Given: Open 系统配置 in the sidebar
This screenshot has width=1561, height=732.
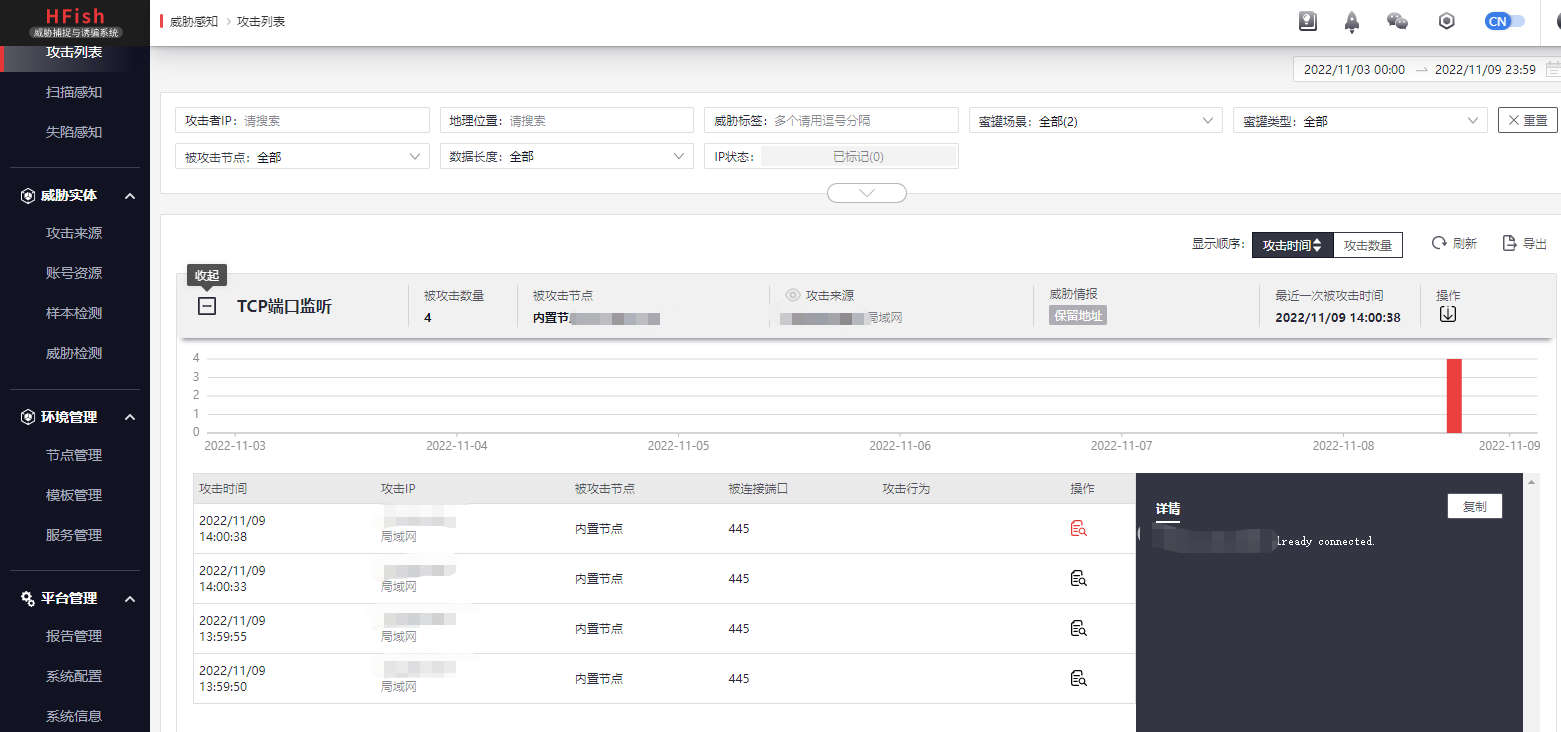Looking at the screenshot, I should click(x=74, y=676).
